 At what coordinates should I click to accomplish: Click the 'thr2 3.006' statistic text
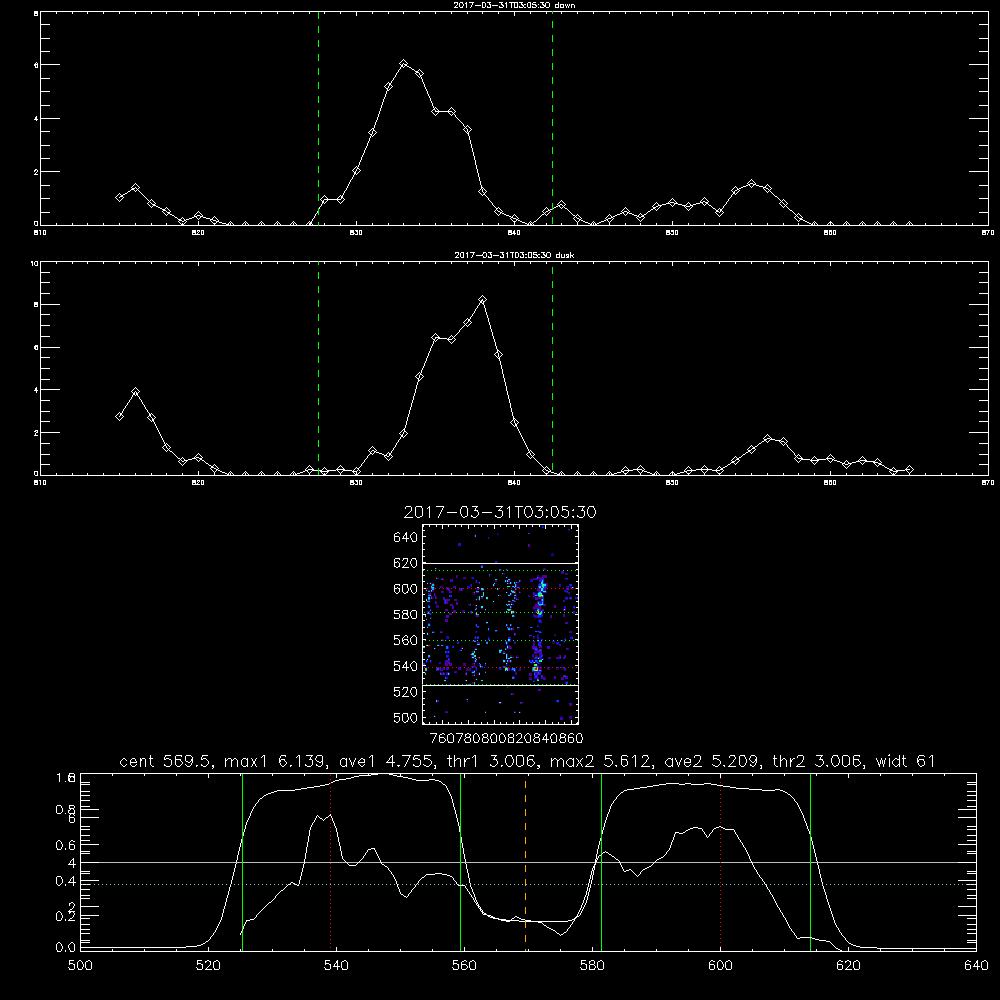tap(818, 761)
